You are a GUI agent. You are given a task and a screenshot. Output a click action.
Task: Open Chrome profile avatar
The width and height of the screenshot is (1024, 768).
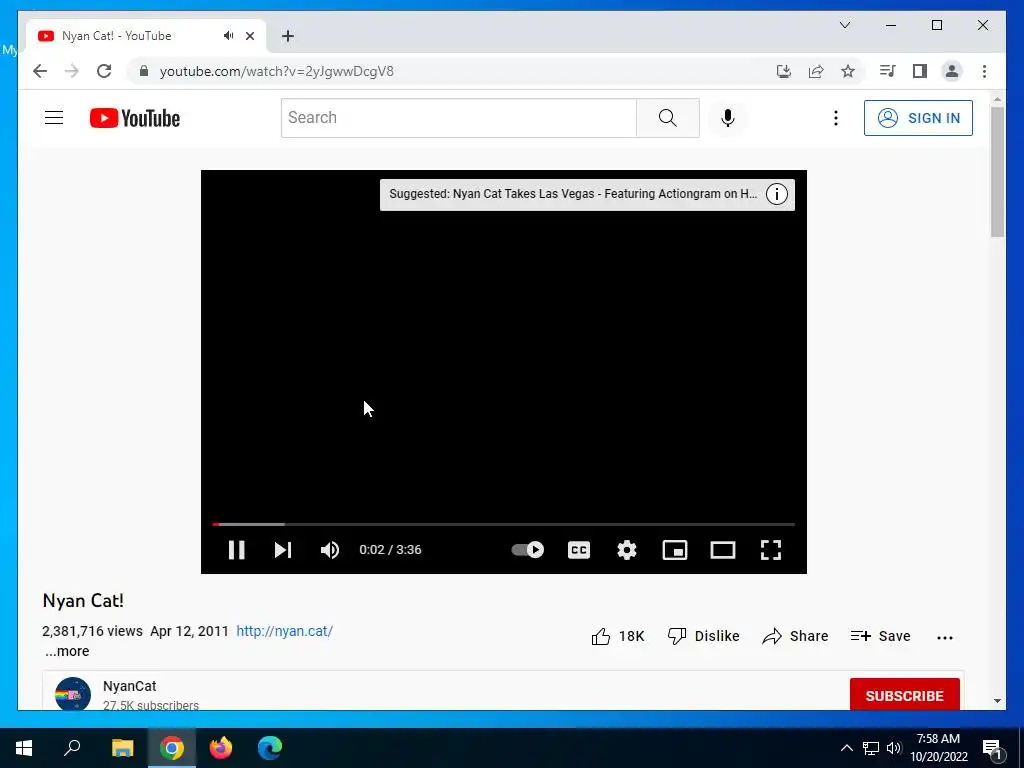click(x=952, y=71)
